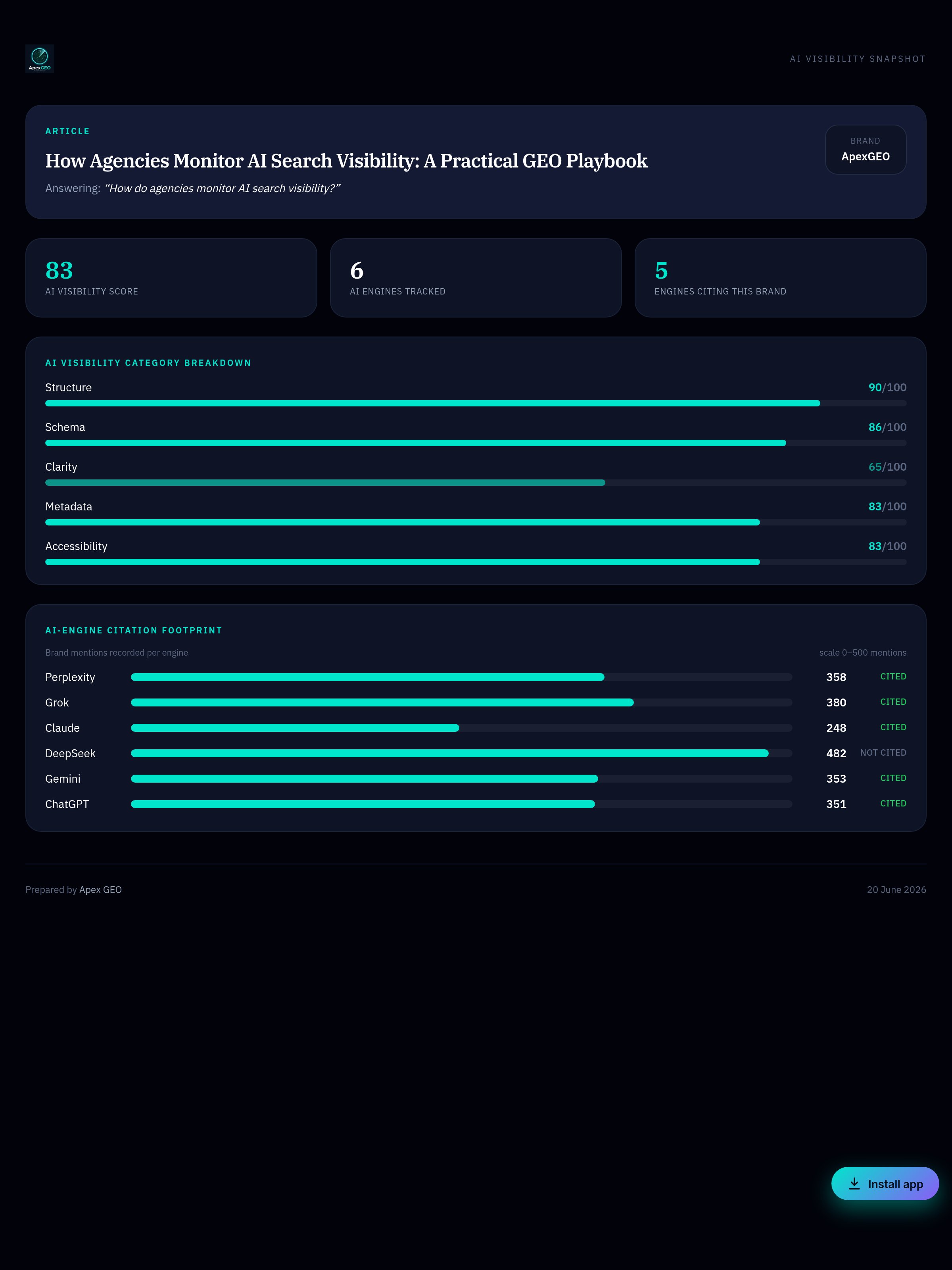Image resolution: width=952 pixels, height=1270 pixels.
Task: Click the Schema 86/100 score
Action: (887, 427)
